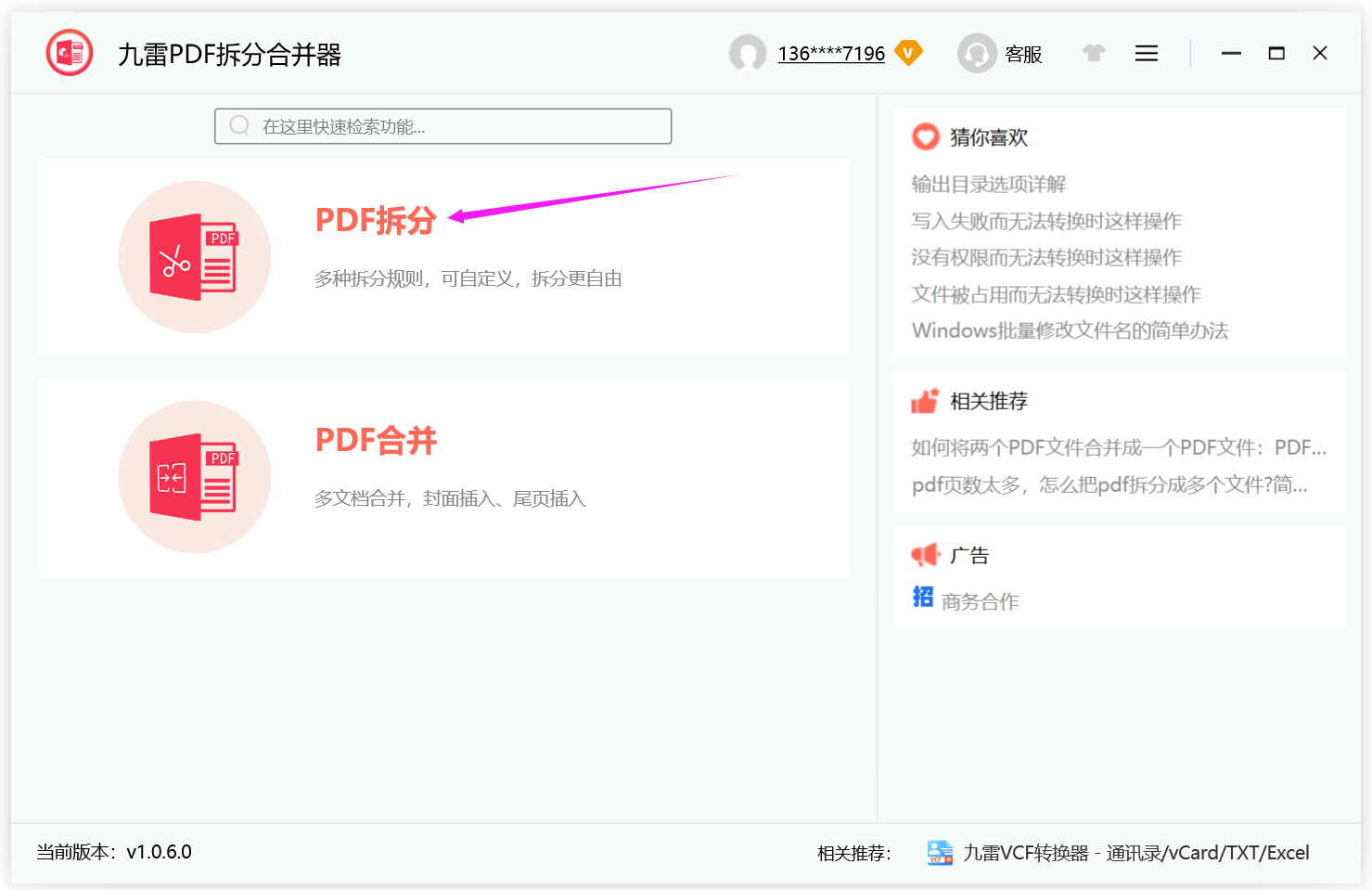Viewport: 1372px width, 890px height.
Task: Click account number 136****7196
Action: [x=831, y=54]
